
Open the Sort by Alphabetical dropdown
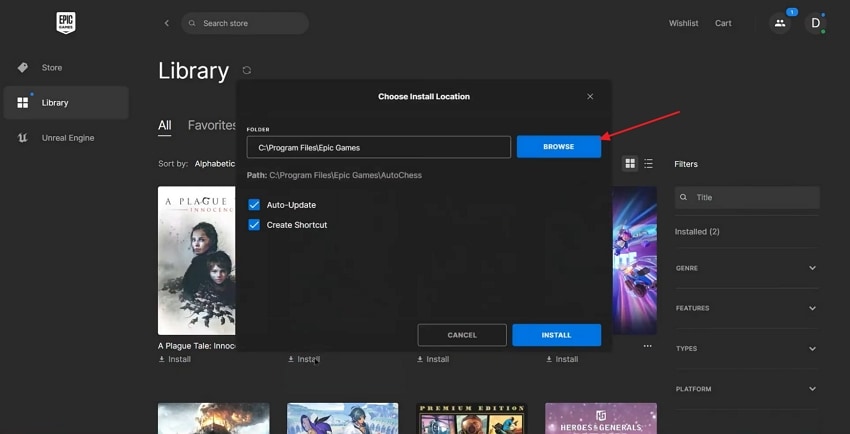(x=215, y=164)
